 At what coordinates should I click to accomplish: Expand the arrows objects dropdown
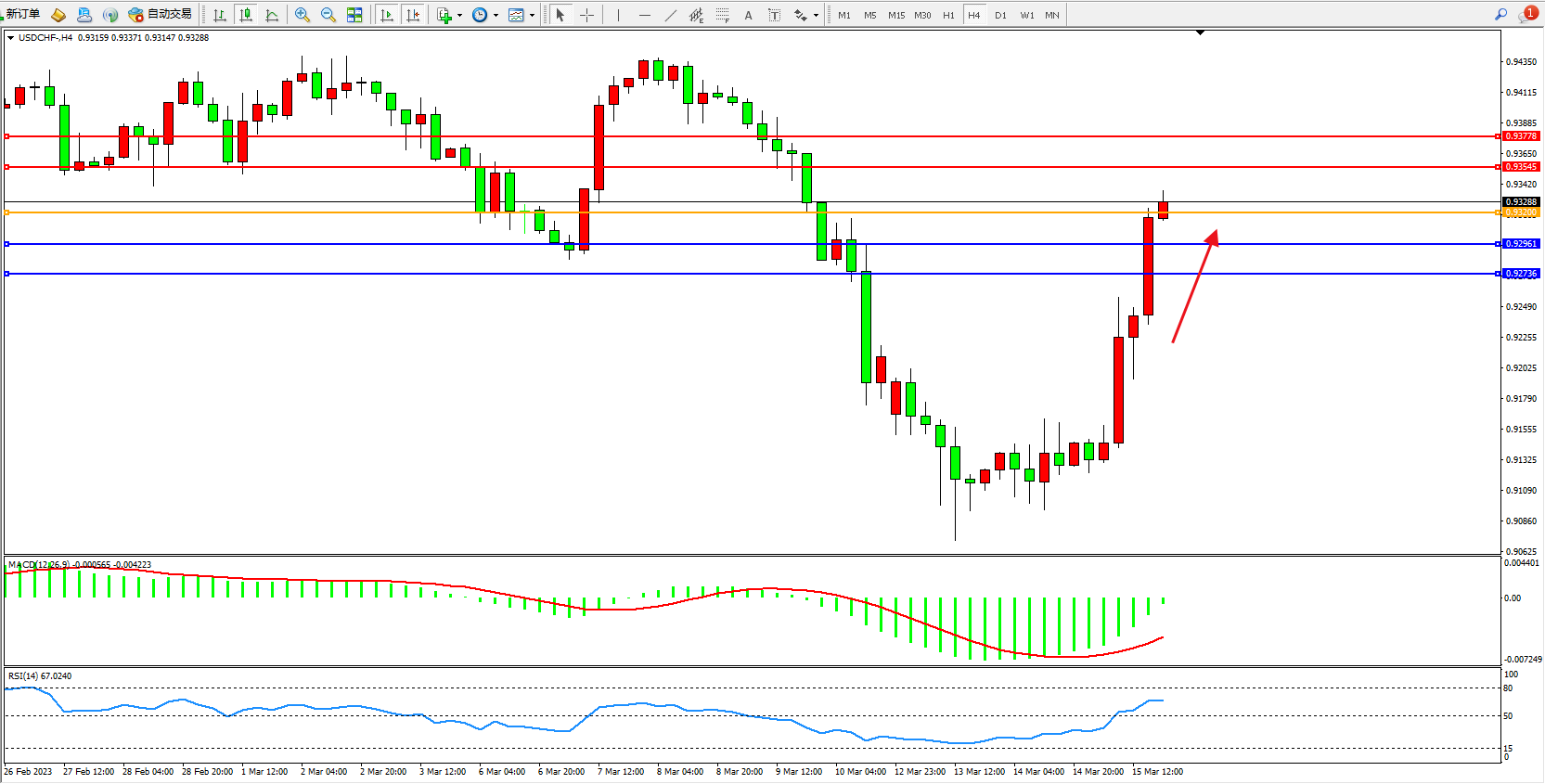(x=816, y=15)
